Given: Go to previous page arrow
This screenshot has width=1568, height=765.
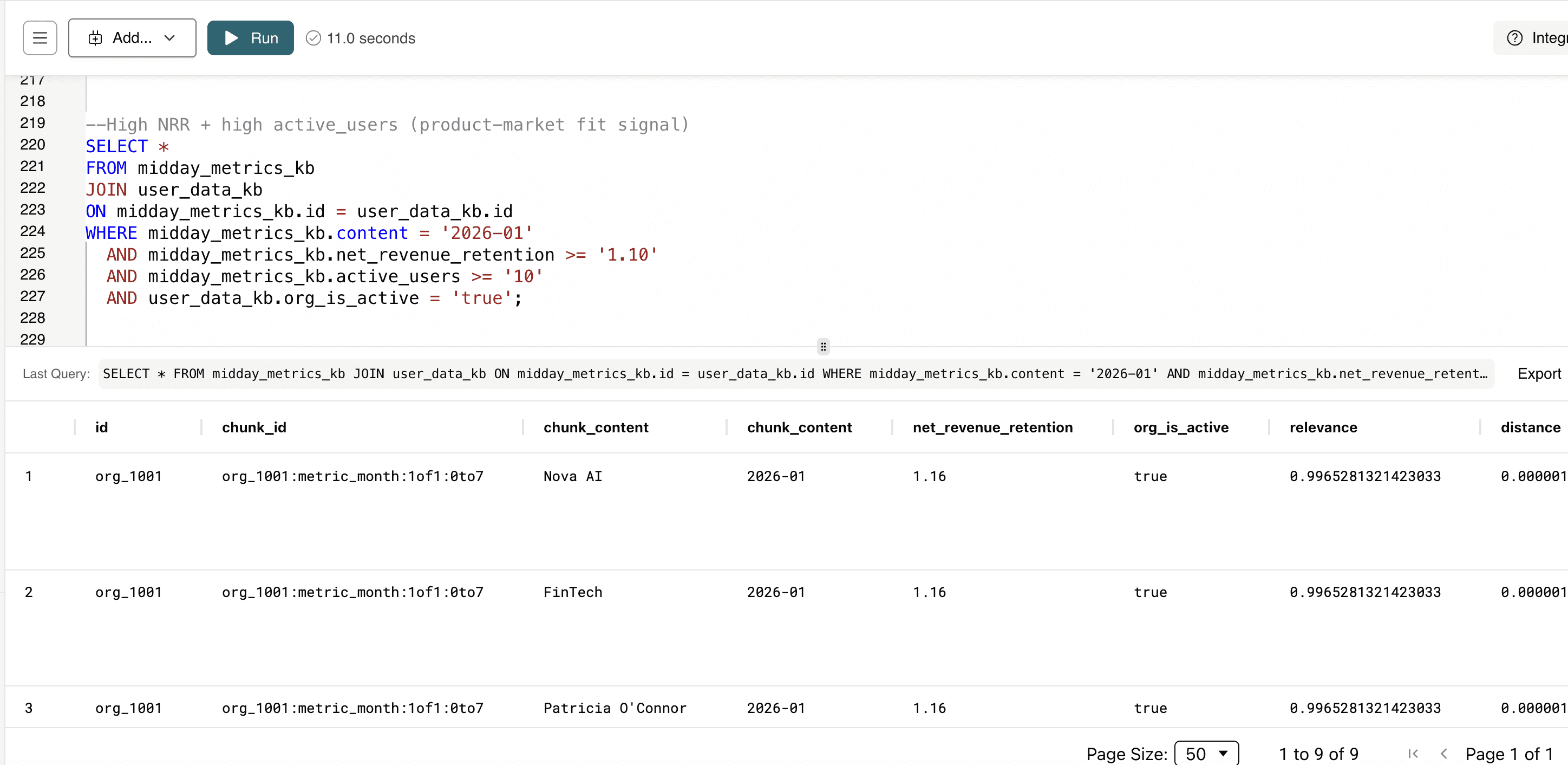Looking at the screenshot, I should pyautogui.click(x=1443, y=754).
